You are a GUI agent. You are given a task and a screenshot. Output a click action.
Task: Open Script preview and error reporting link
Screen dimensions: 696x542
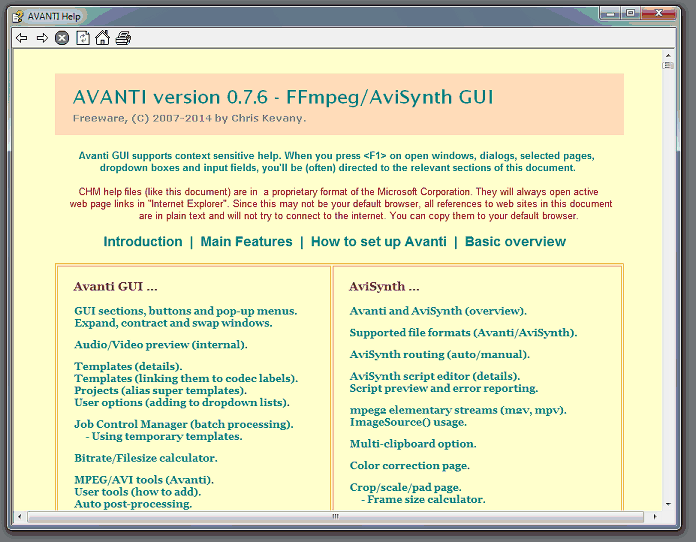444,388
